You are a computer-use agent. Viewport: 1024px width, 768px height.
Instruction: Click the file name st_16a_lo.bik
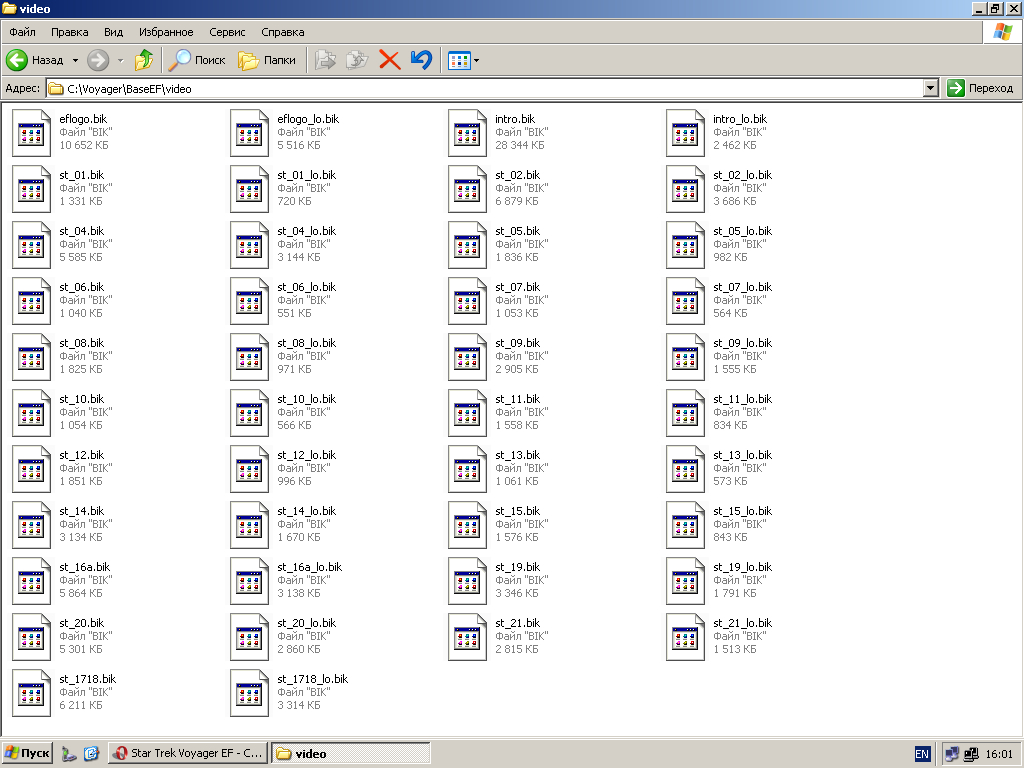click(310, 567)
